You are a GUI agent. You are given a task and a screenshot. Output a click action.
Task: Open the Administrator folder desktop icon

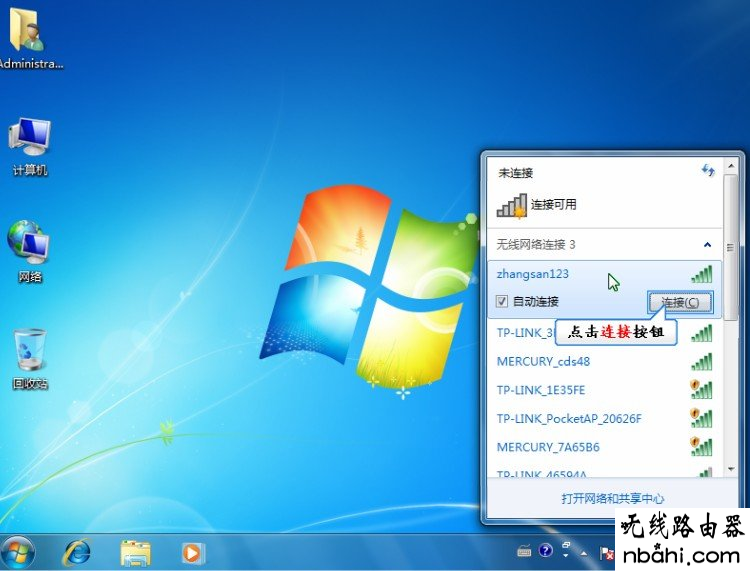click(28, 38)
